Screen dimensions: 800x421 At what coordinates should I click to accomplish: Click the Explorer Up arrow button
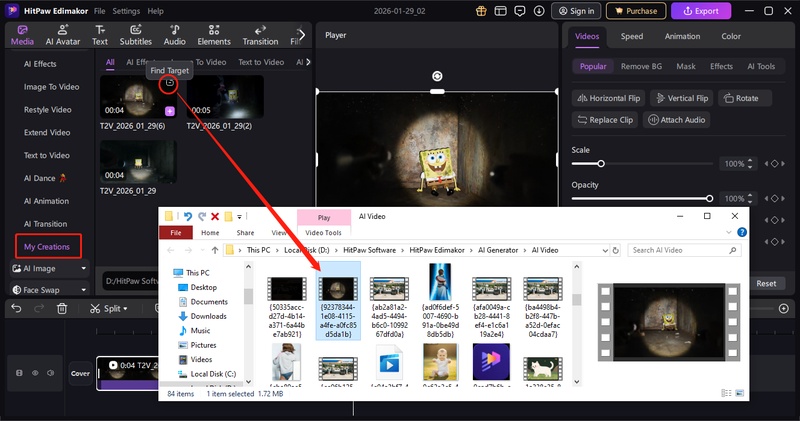pyautogui.click(x=215, y=250)
